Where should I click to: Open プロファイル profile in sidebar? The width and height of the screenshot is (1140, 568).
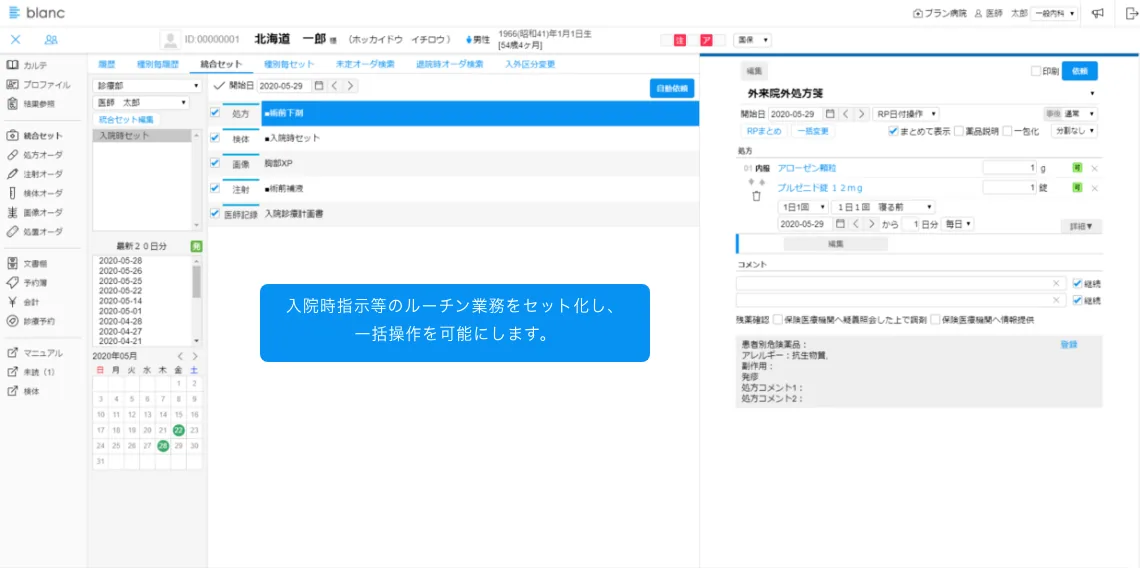[39, 84]
